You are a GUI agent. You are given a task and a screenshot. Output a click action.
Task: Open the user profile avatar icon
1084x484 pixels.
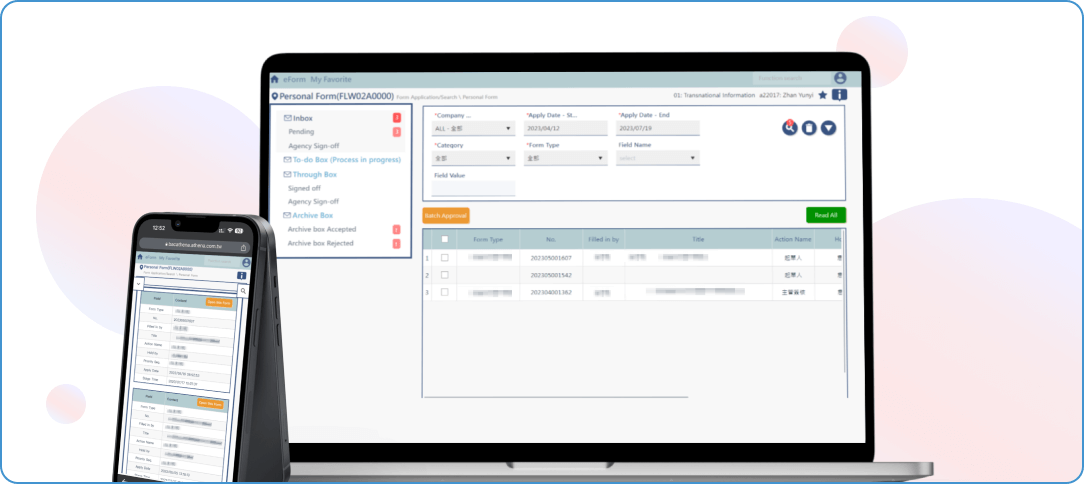[840, 78]
